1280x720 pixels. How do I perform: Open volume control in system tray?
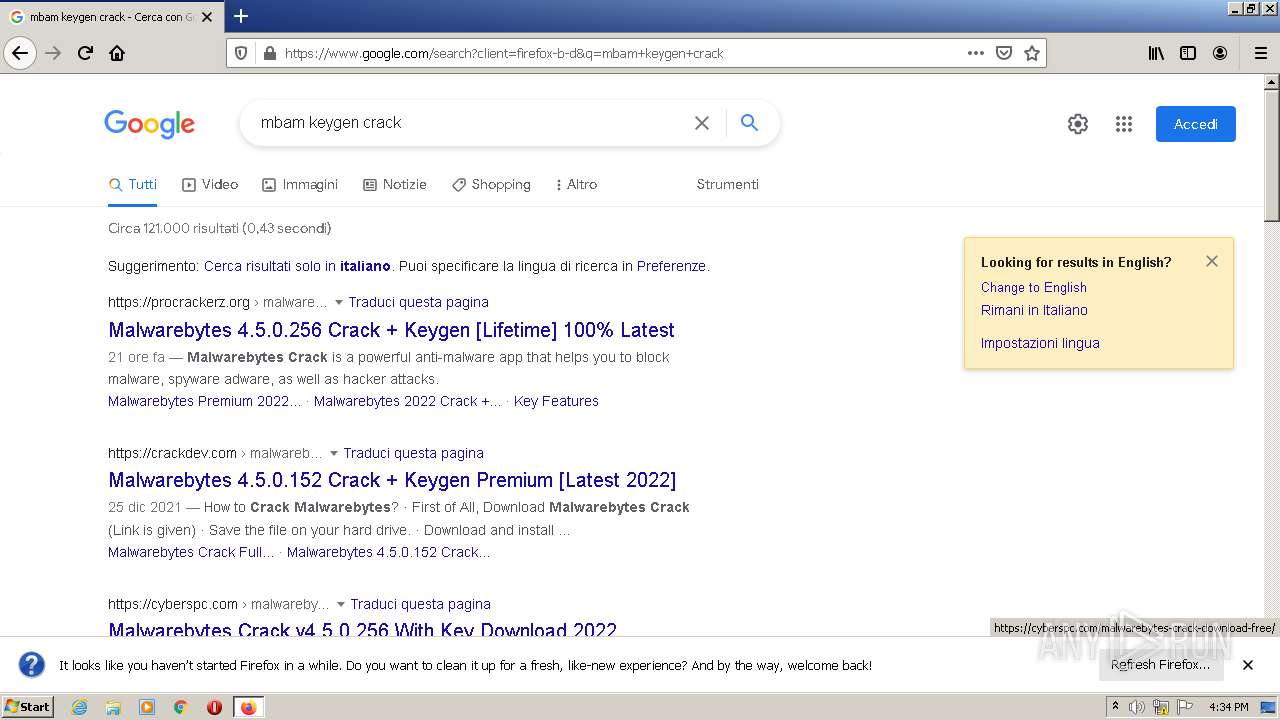[1137, 707]
